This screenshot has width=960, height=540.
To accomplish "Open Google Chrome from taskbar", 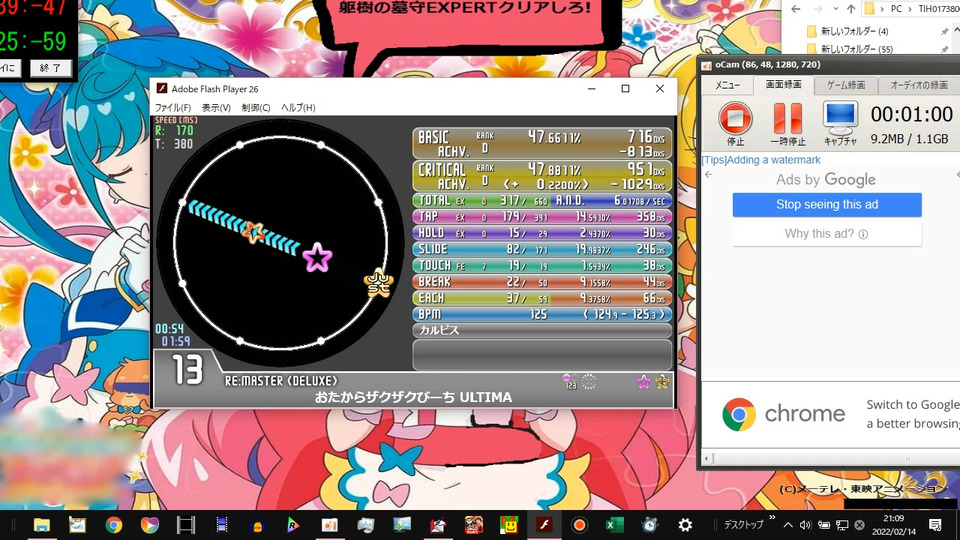I will [x=113, y=525].
